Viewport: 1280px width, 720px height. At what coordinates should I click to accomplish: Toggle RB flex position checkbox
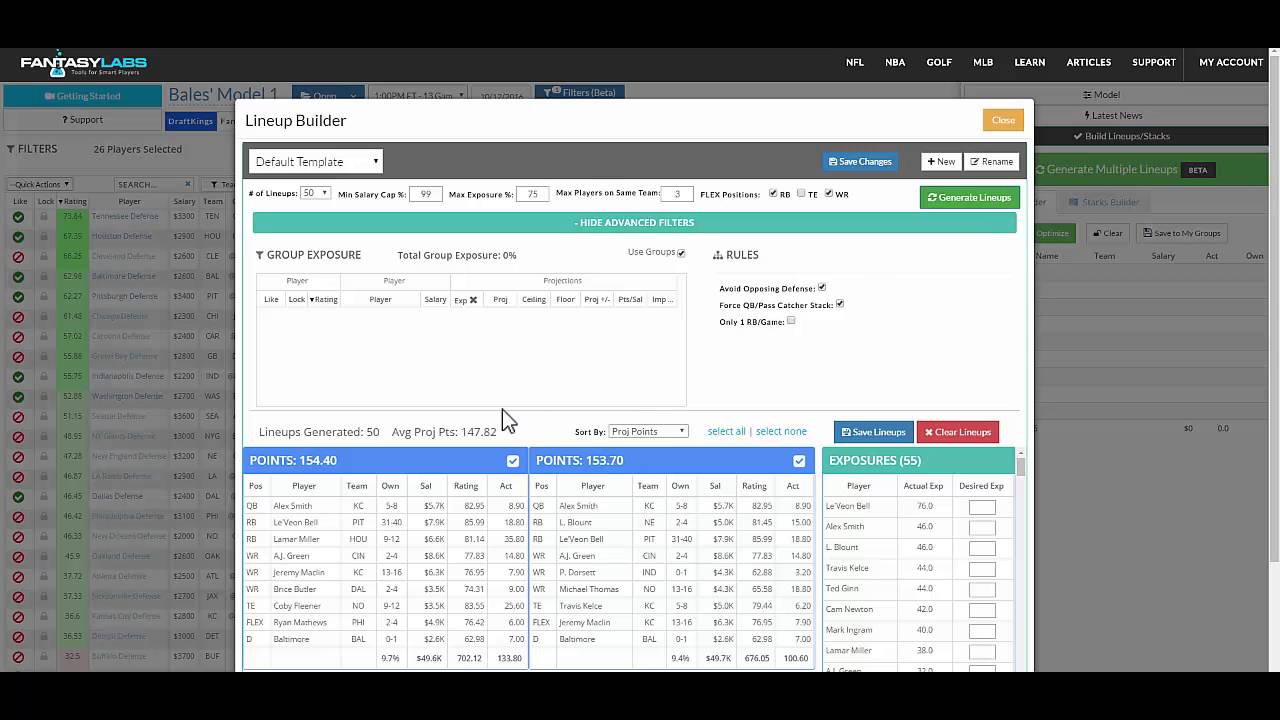773,194
